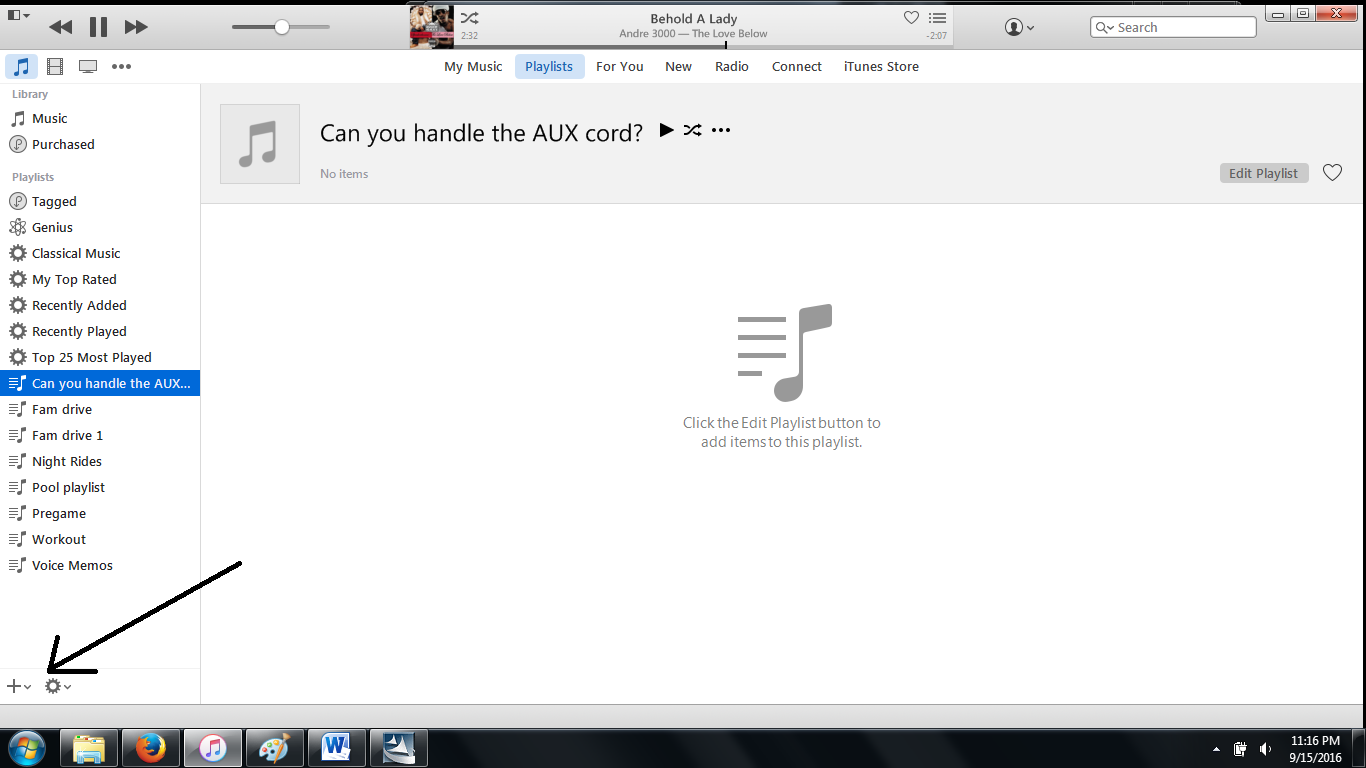Play the AUX cord playlist
This screenshot has width=1366, height=768.
pyautogui.click(x=666, y=130)
